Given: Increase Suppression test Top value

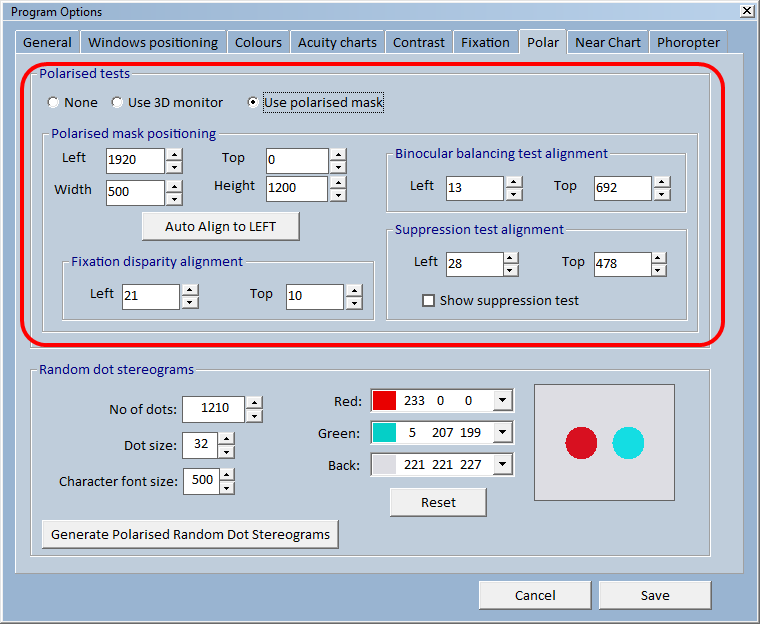Looking at the screenshot, I should point(658,258).
